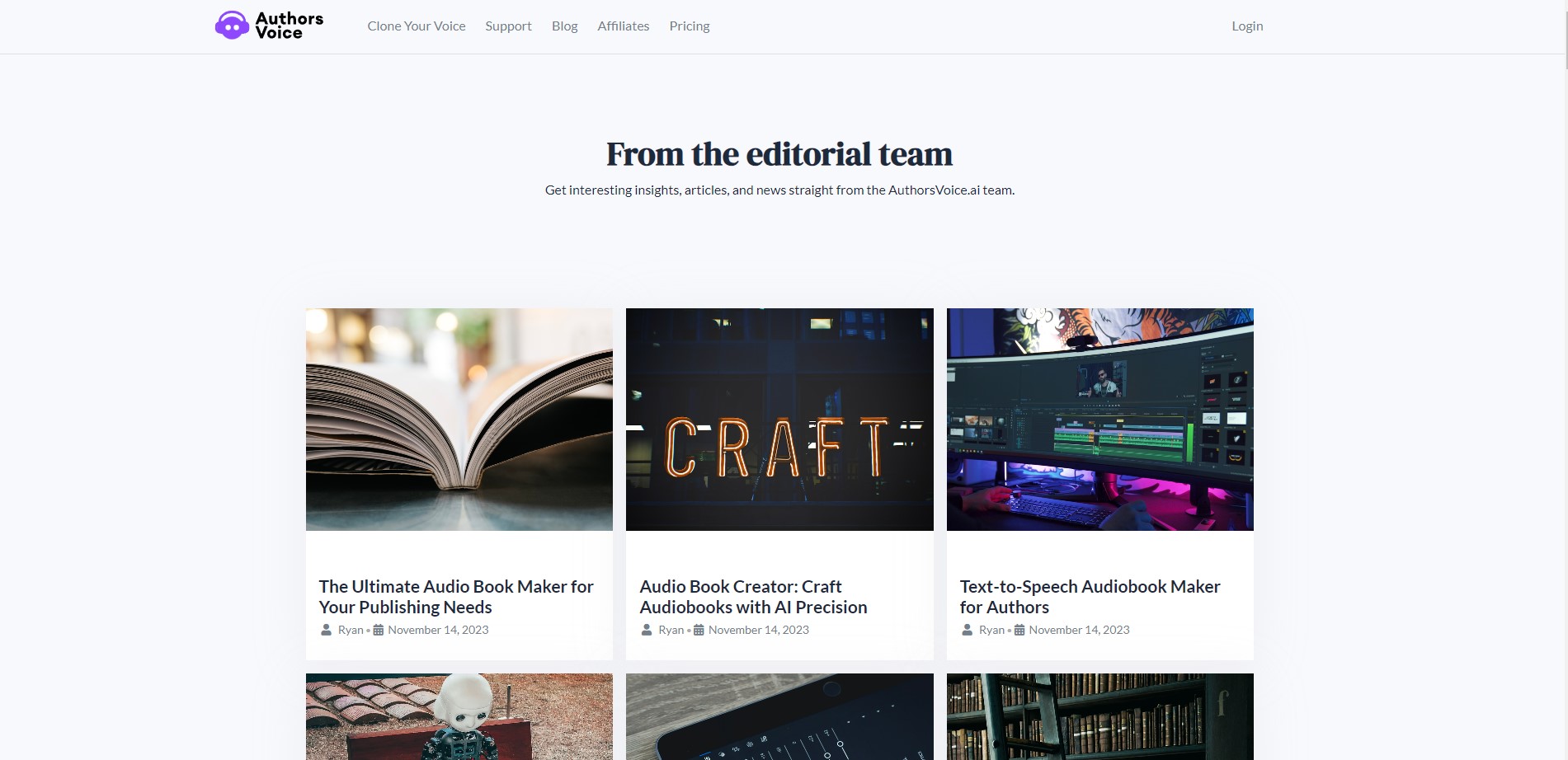Image resolution: width=1568 pixels, height=760 pixels.
Task: Open the Blog navigation link
Action: [565, 26]
